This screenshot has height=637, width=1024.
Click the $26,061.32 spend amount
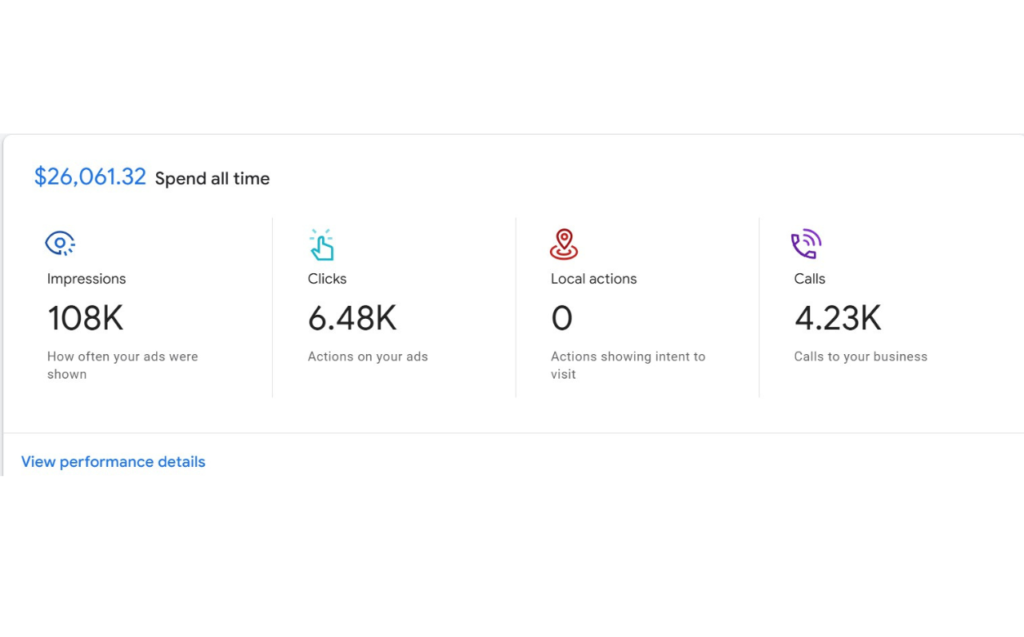coord(90,178)
